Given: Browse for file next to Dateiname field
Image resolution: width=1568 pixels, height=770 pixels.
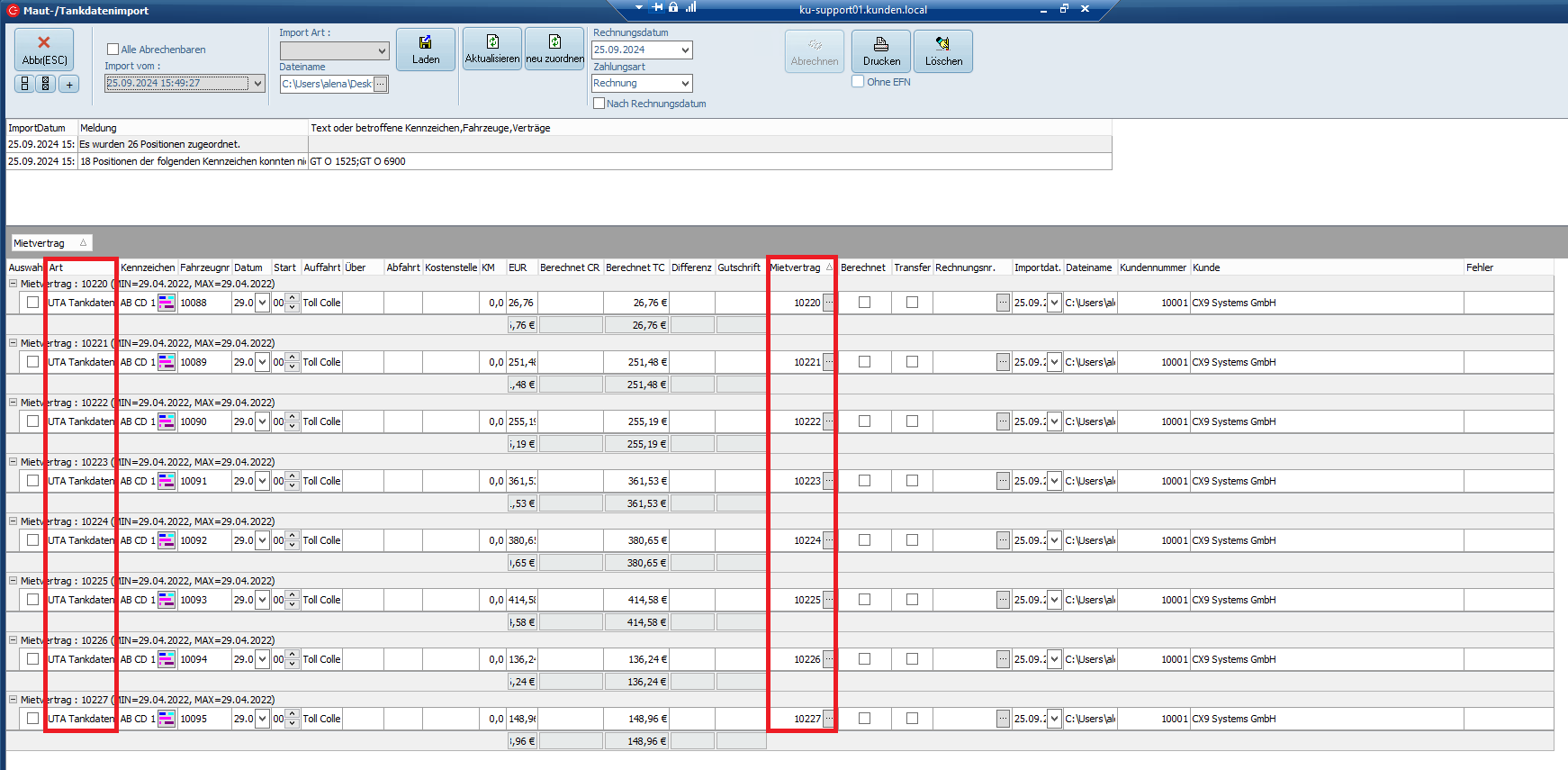Looking at the screenshot, I should tap(381, 84).
